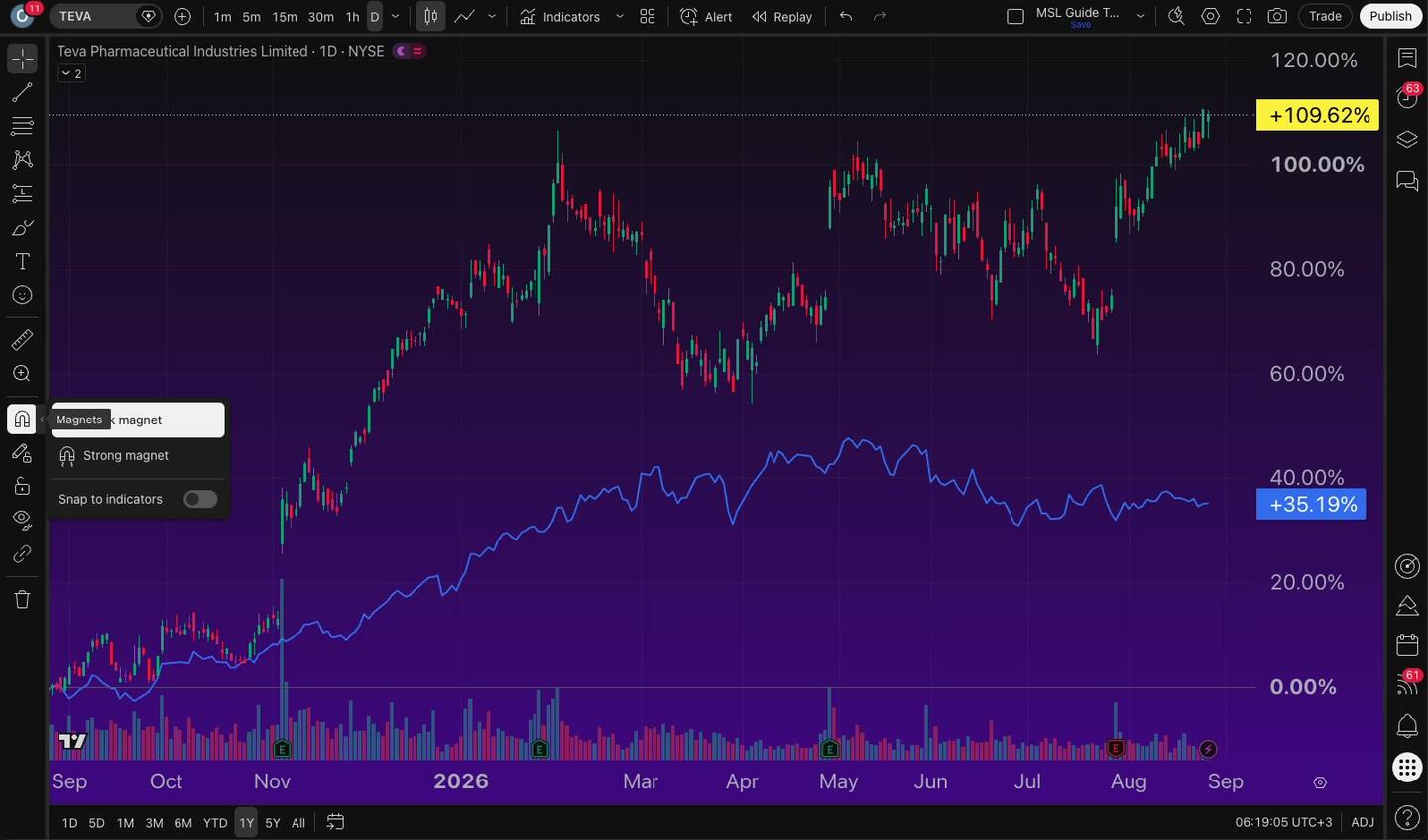
Task: Undo the last action
Action: [846, 16]
